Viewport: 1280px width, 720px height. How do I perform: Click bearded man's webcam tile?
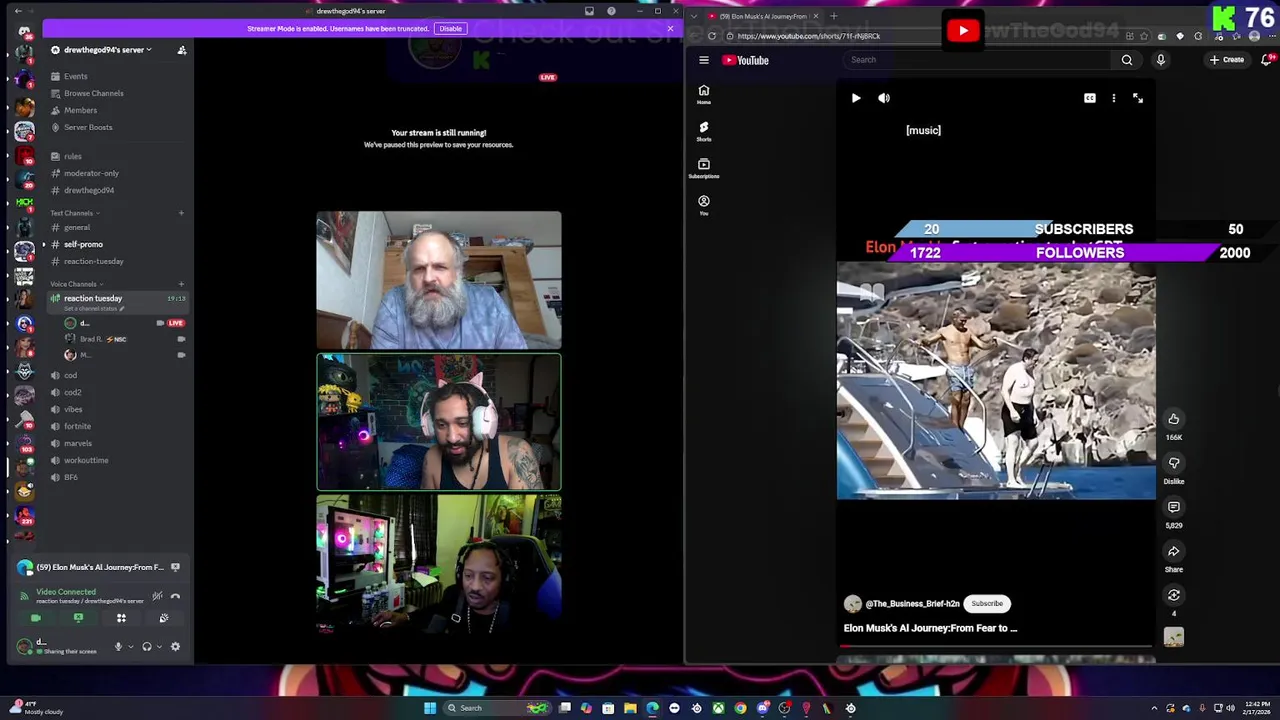(439, 280)
